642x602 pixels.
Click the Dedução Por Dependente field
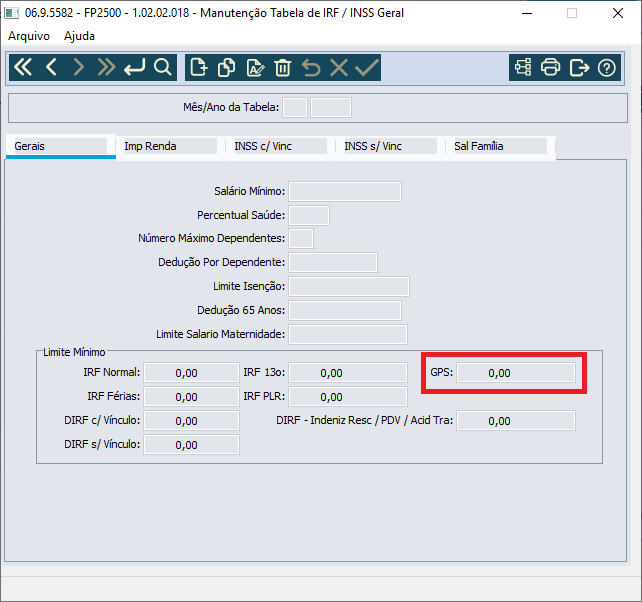point(333,263)
